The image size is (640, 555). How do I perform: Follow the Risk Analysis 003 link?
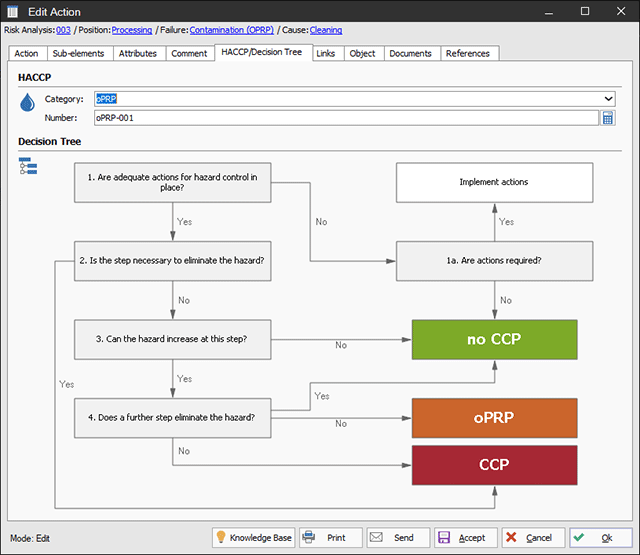point(63,31)
